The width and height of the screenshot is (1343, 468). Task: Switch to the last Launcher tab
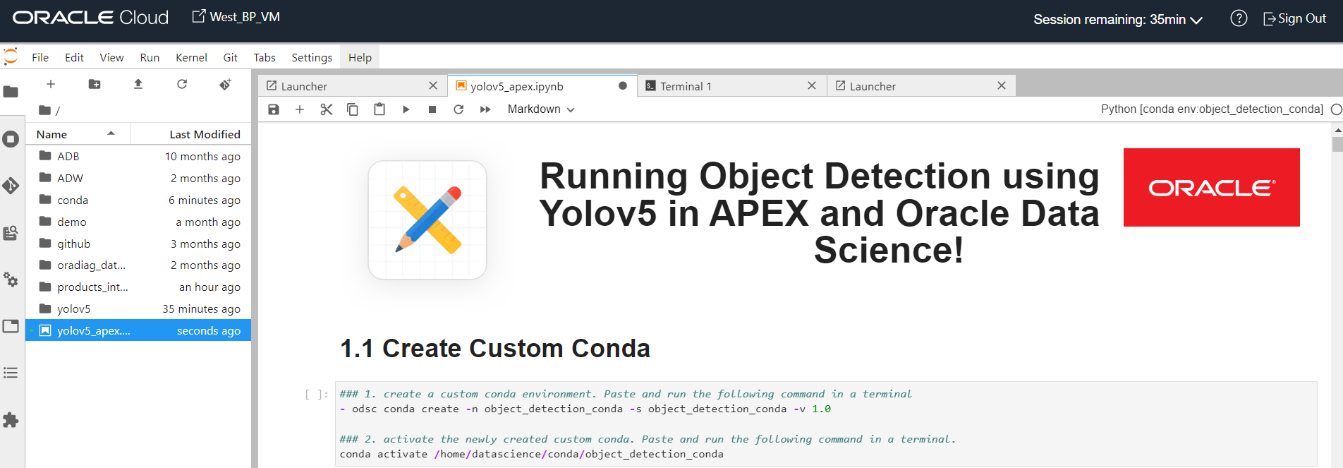(x=921, y=86)
